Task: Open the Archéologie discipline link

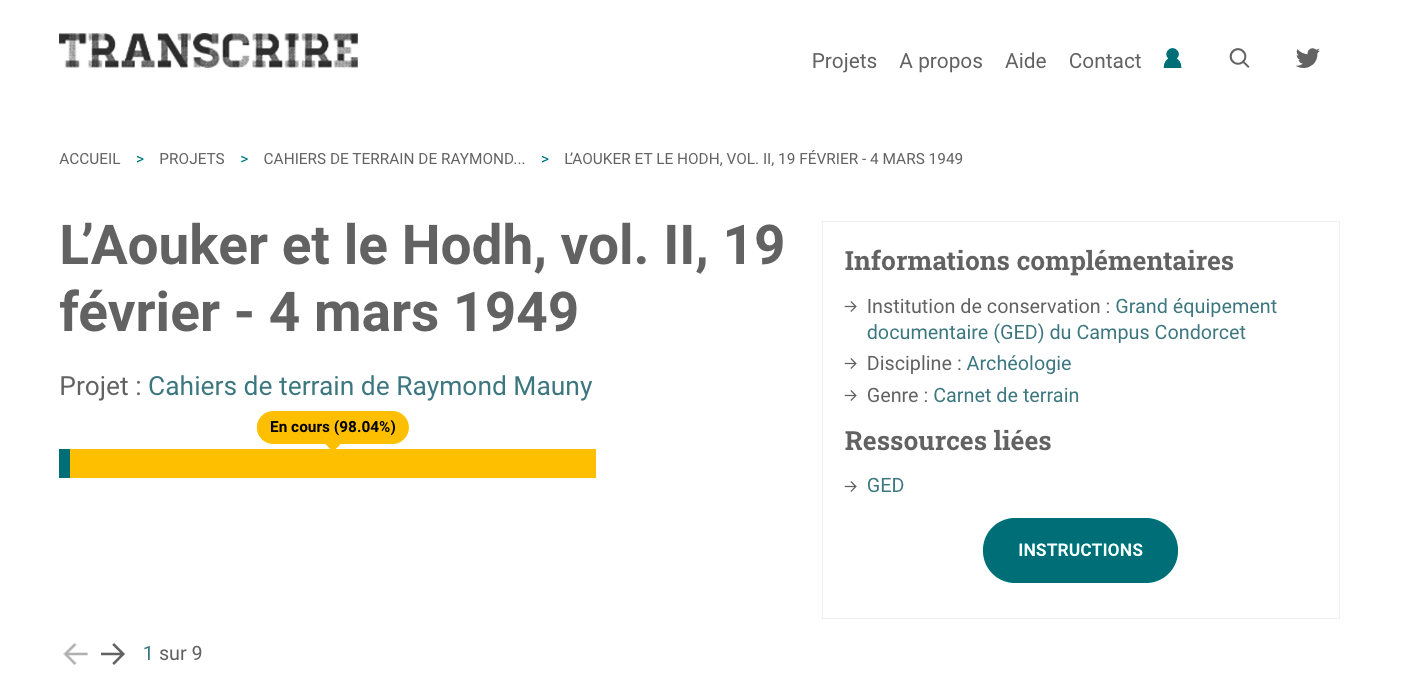Action: click(1019, 363)
